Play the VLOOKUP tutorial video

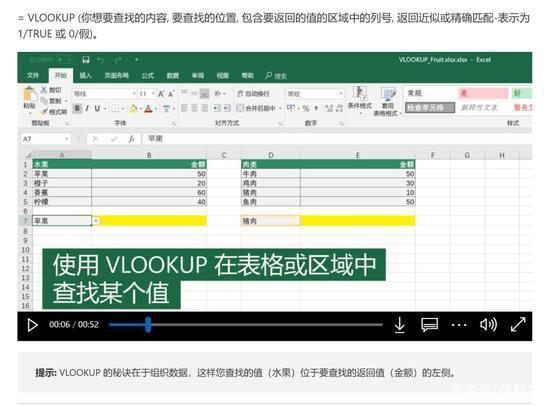[32, 325]
